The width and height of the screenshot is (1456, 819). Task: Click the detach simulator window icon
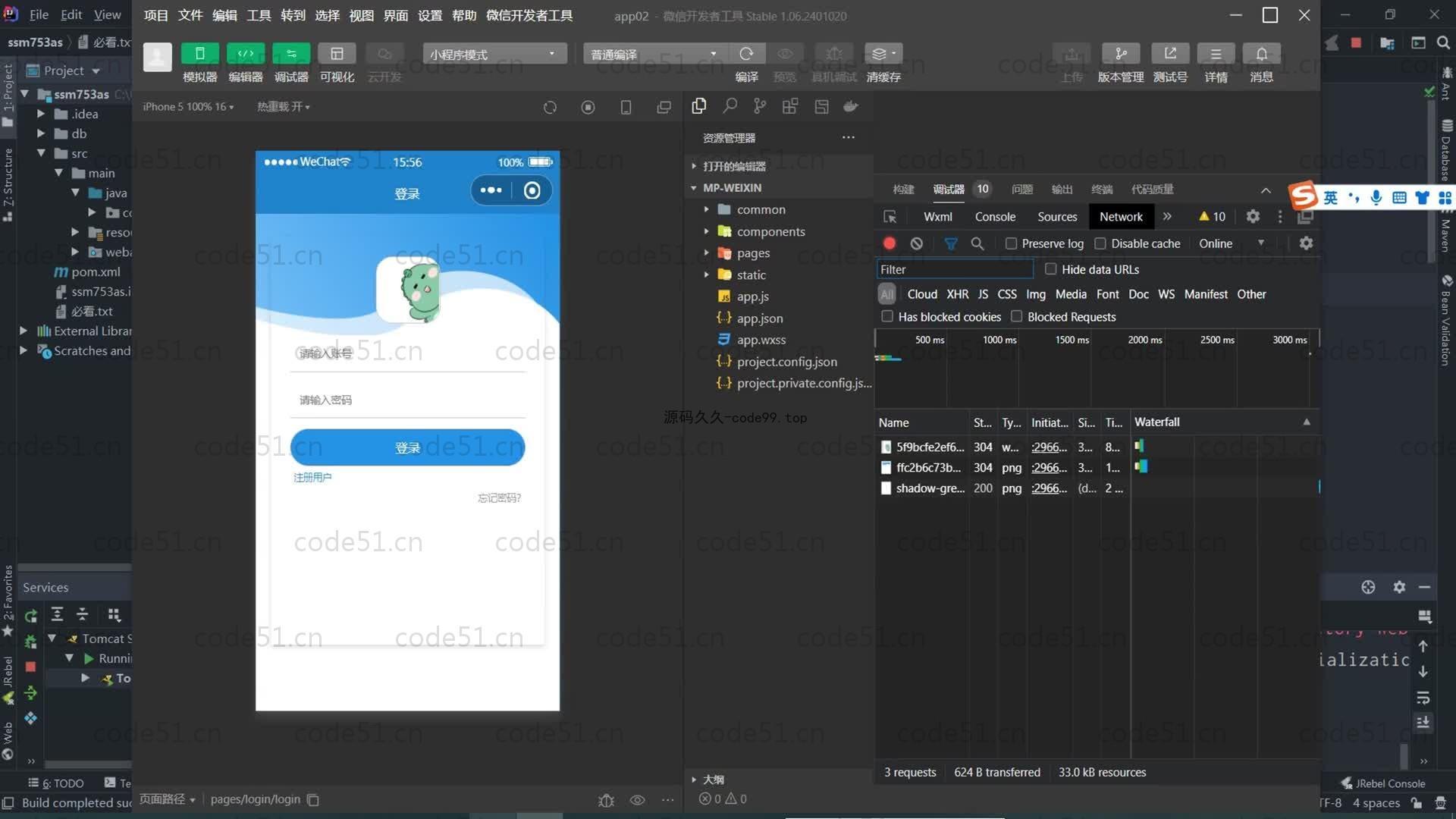tap(664, 107)
